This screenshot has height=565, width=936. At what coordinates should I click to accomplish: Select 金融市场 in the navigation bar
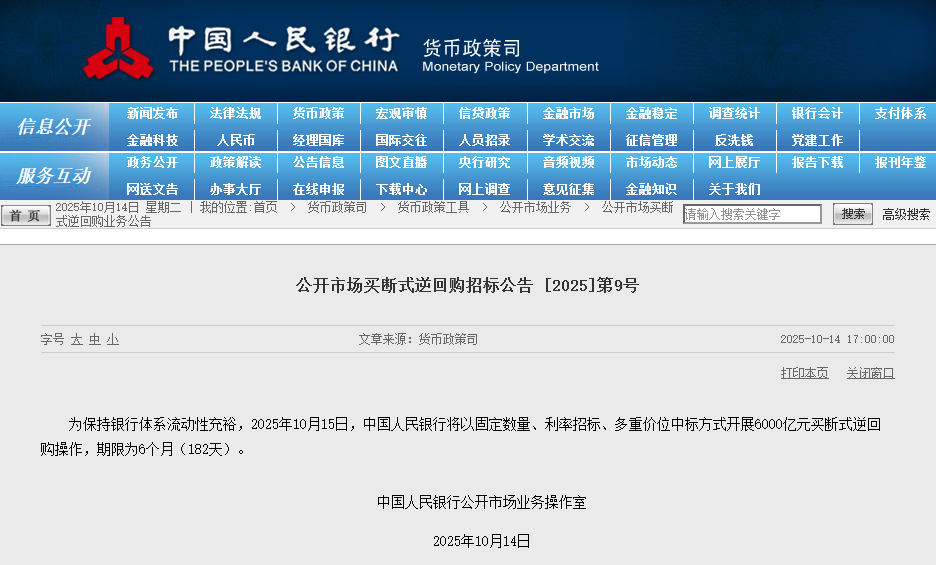point(568,114)
